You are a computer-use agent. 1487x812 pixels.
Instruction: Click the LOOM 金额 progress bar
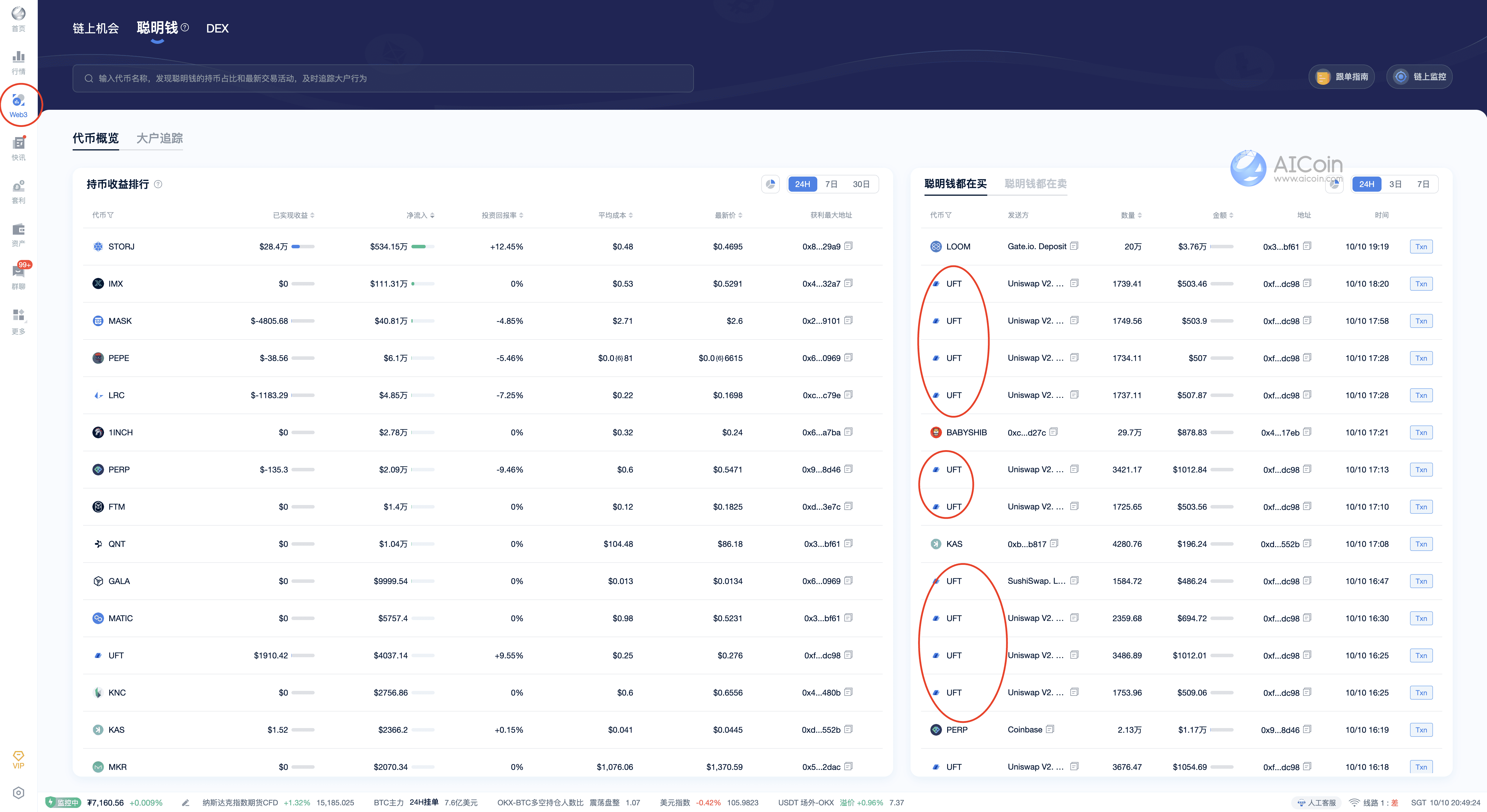tap(1222, 247)
